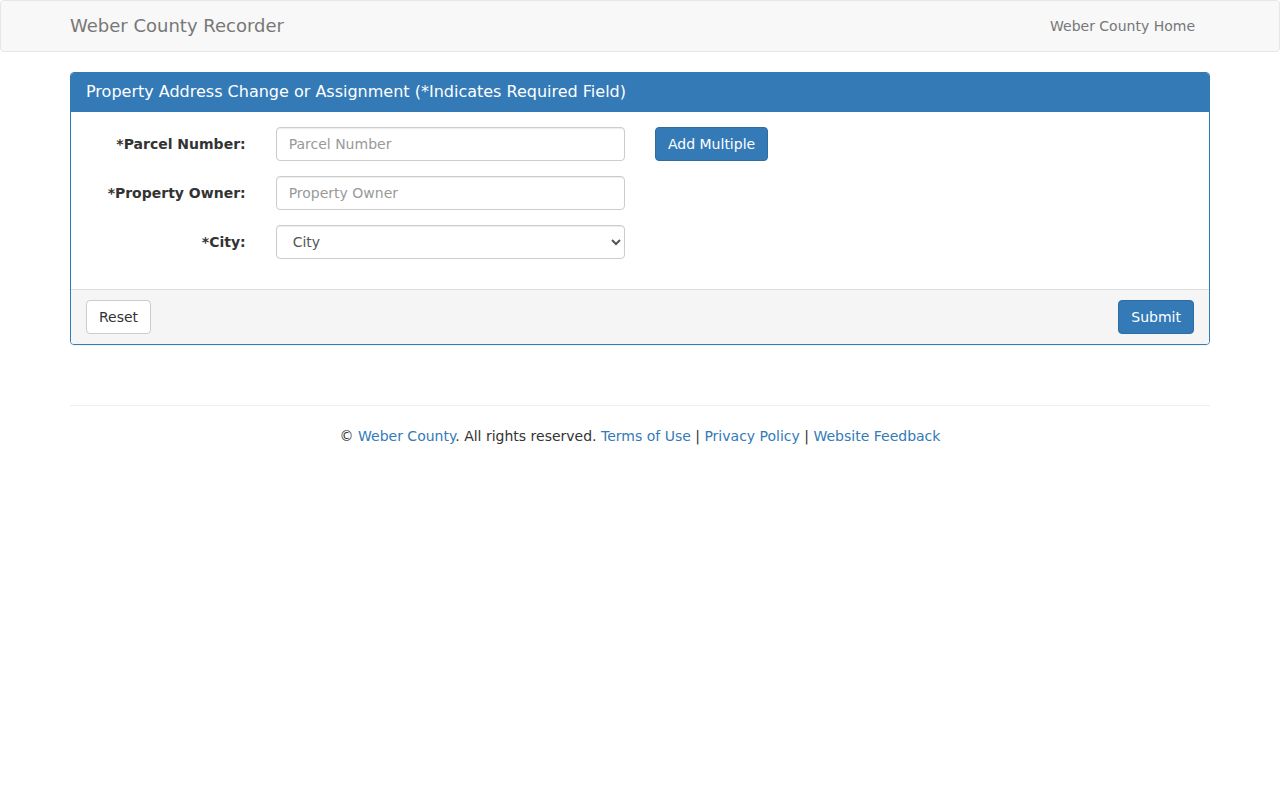Click the 'Property Address Change or Assignment' heading
1280x800 pixels.
click(356, 92)
